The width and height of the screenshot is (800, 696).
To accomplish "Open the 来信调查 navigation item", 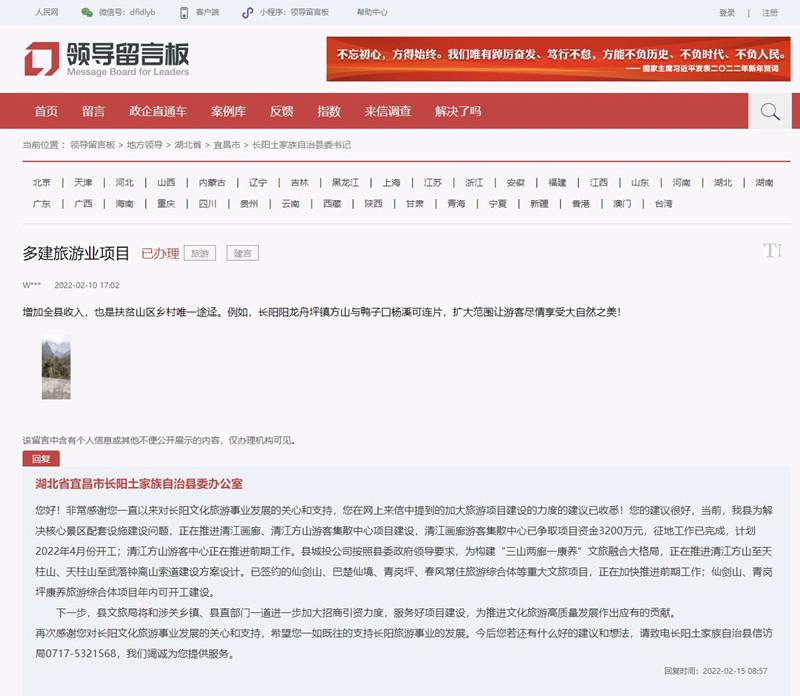I will 387,111.
